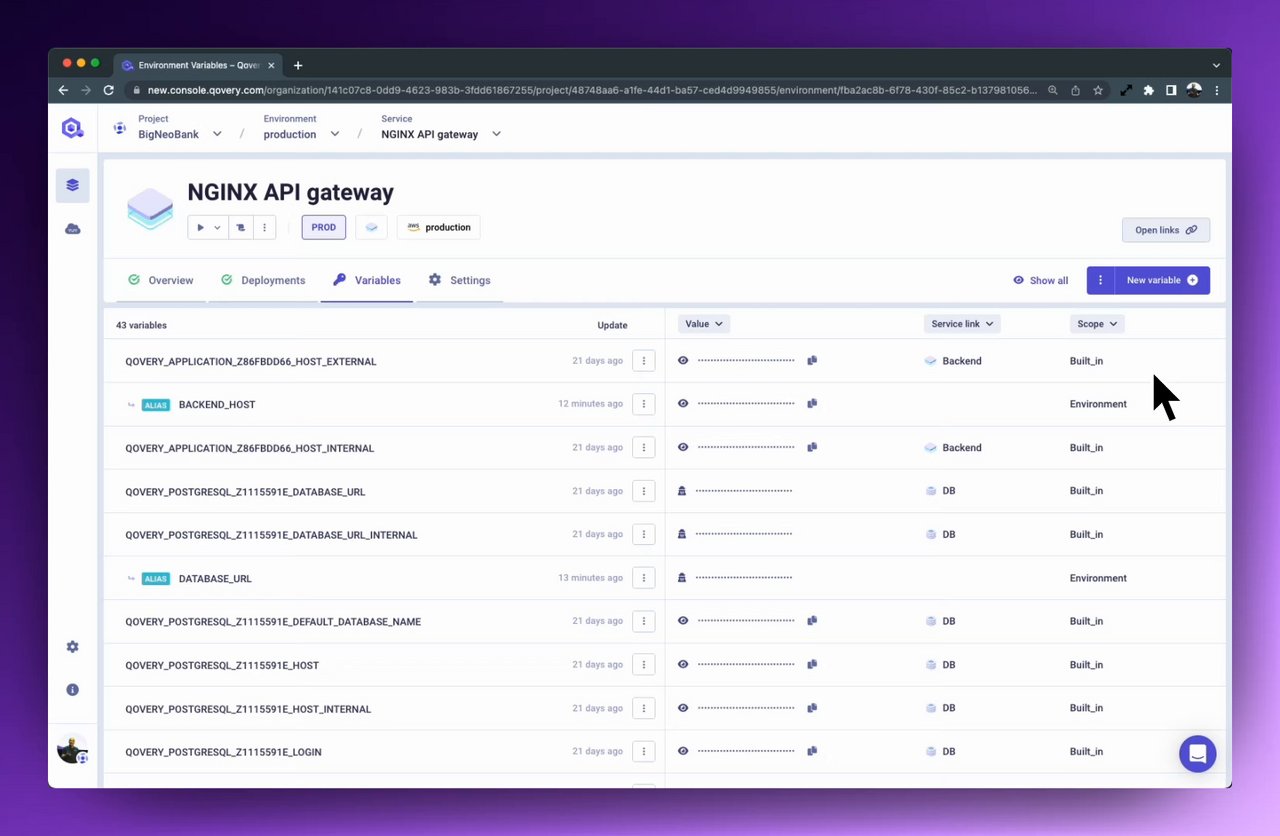Click the stage actions icon beside play
The width and height of the screenshot is (1280, 836).
click(x=241, y=228)
